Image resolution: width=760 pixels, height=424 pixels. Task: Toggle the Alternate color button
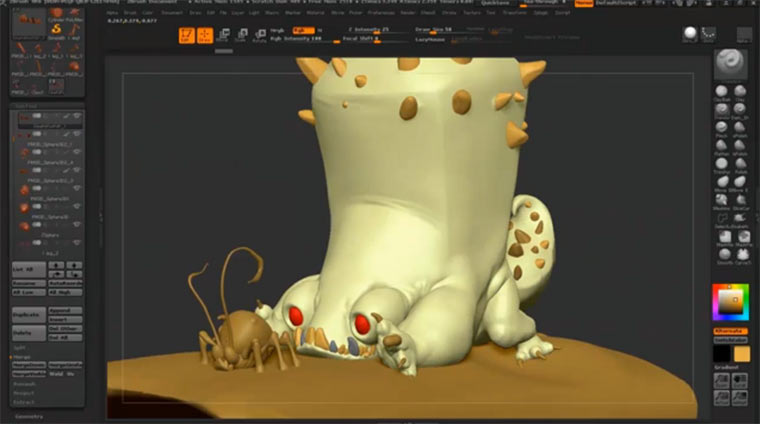click(730, 331)
